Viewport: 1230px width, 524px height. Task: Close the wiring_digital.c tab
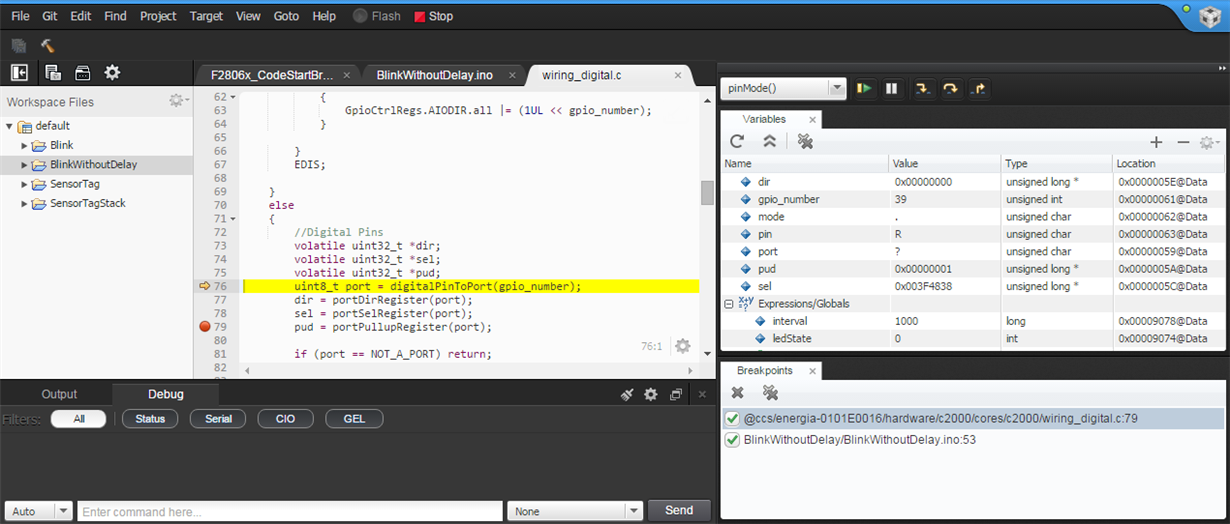680,75
